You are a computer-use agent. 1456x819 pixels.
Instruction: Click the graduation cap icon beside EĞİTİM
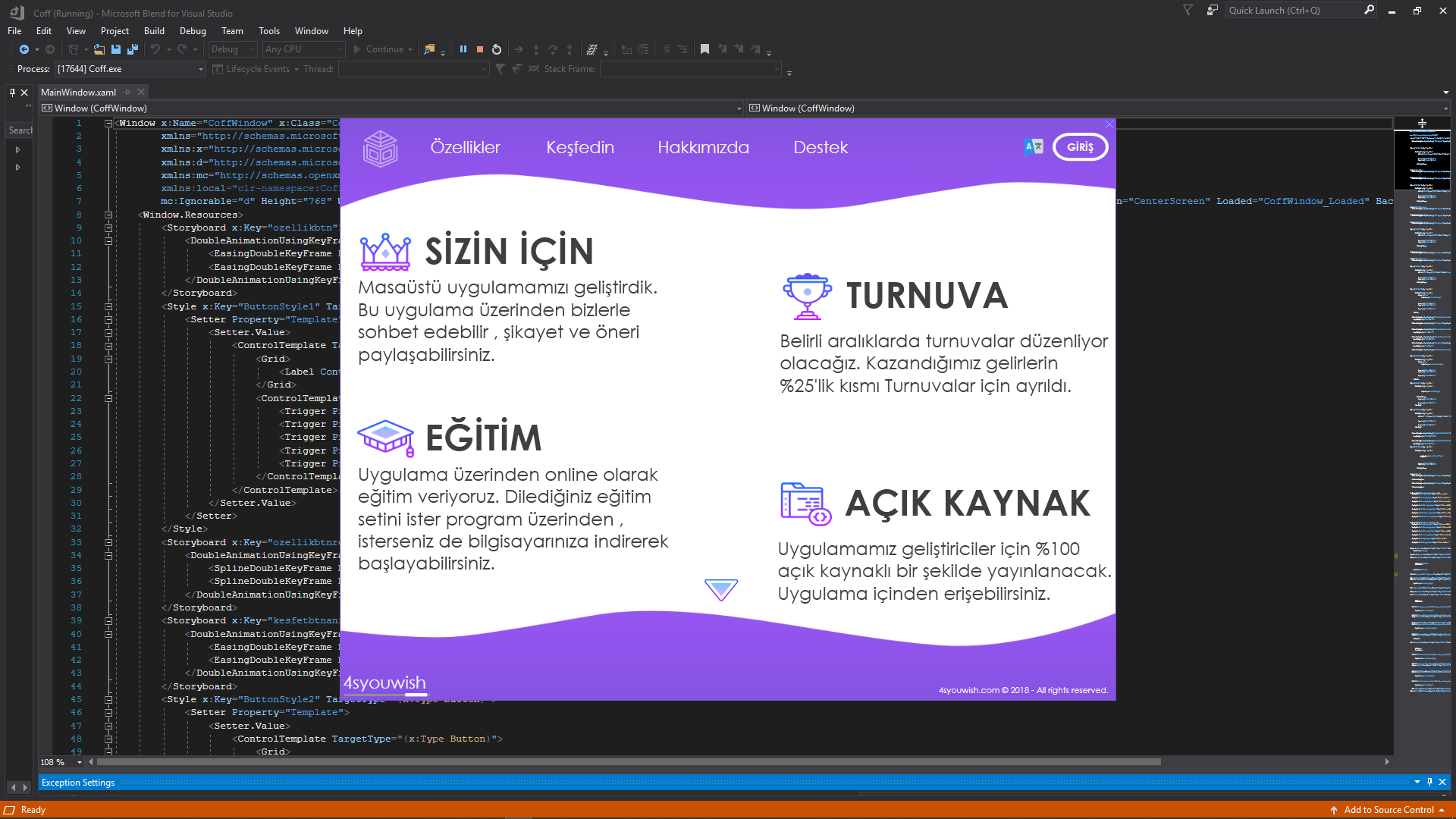386,438
